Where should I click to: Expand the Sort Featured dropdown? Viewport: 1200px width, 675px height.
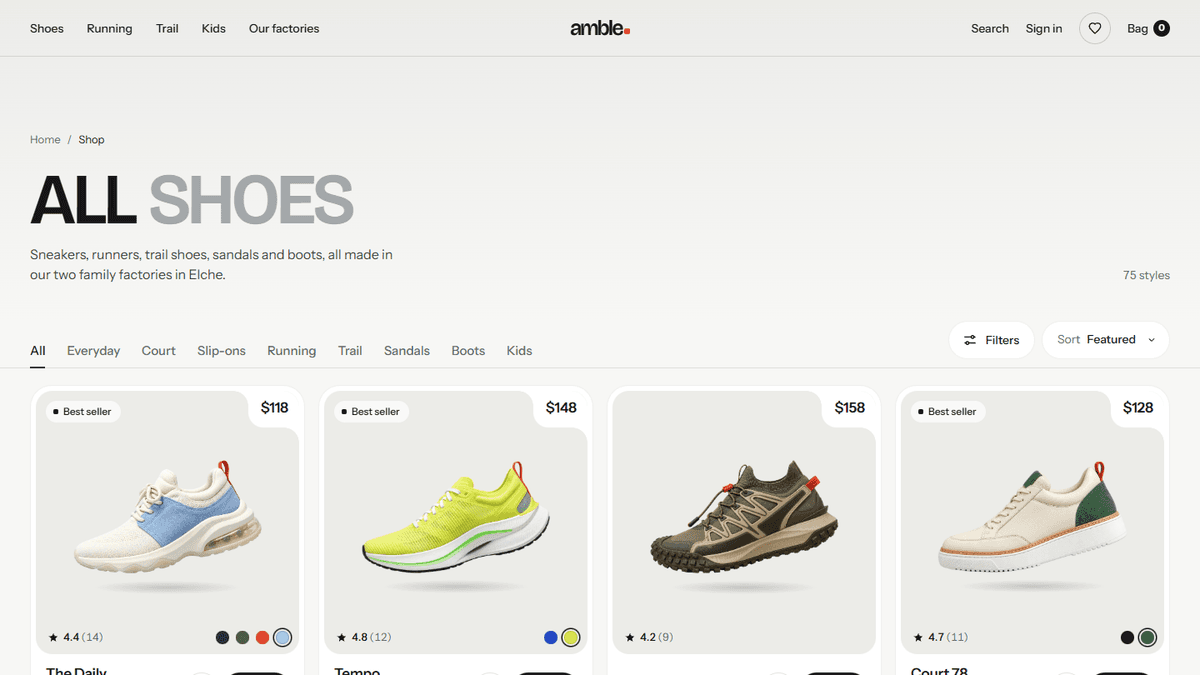coord(1106,340)
